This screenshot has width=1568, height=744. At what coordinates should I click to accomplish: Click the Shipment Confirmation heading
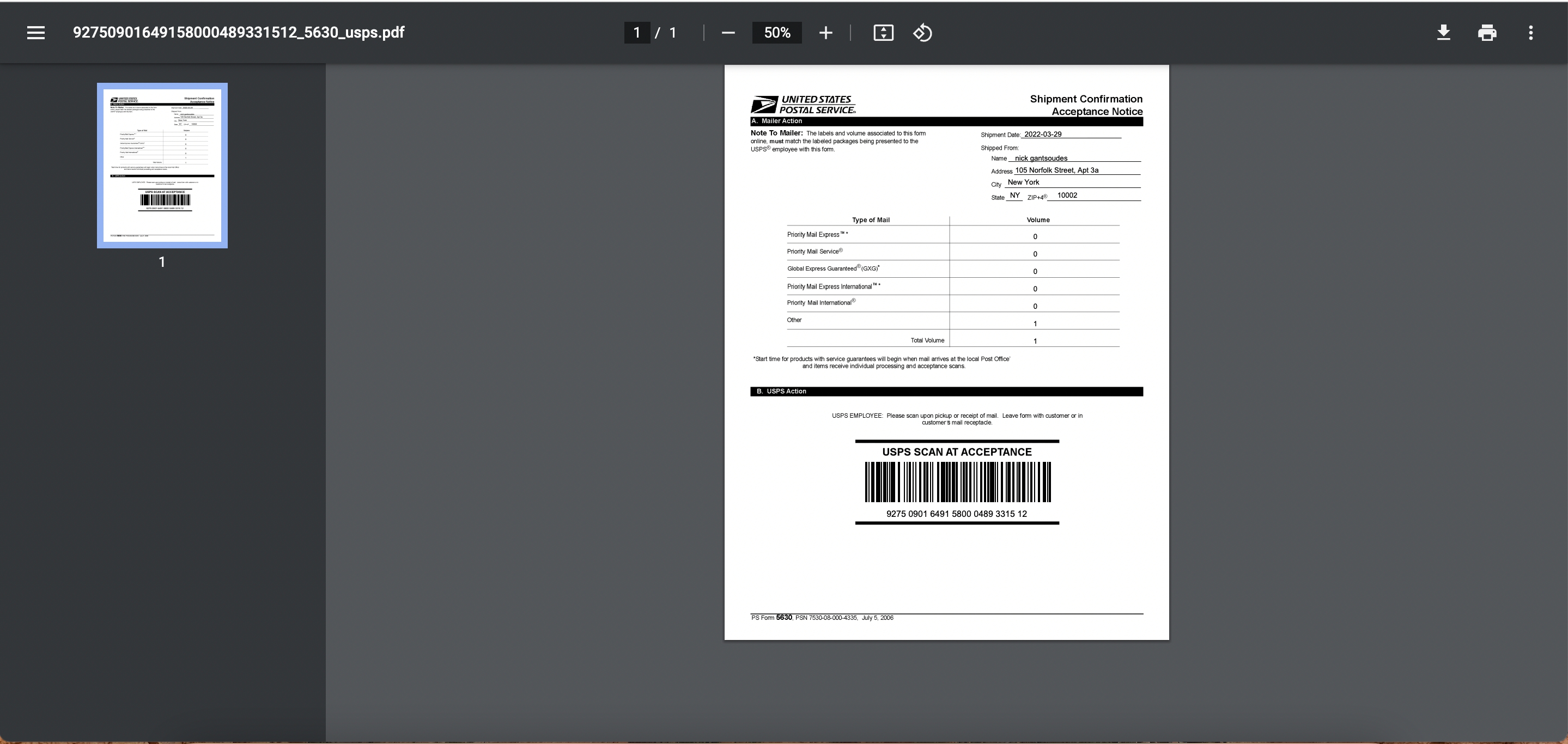pos(1086,99)
